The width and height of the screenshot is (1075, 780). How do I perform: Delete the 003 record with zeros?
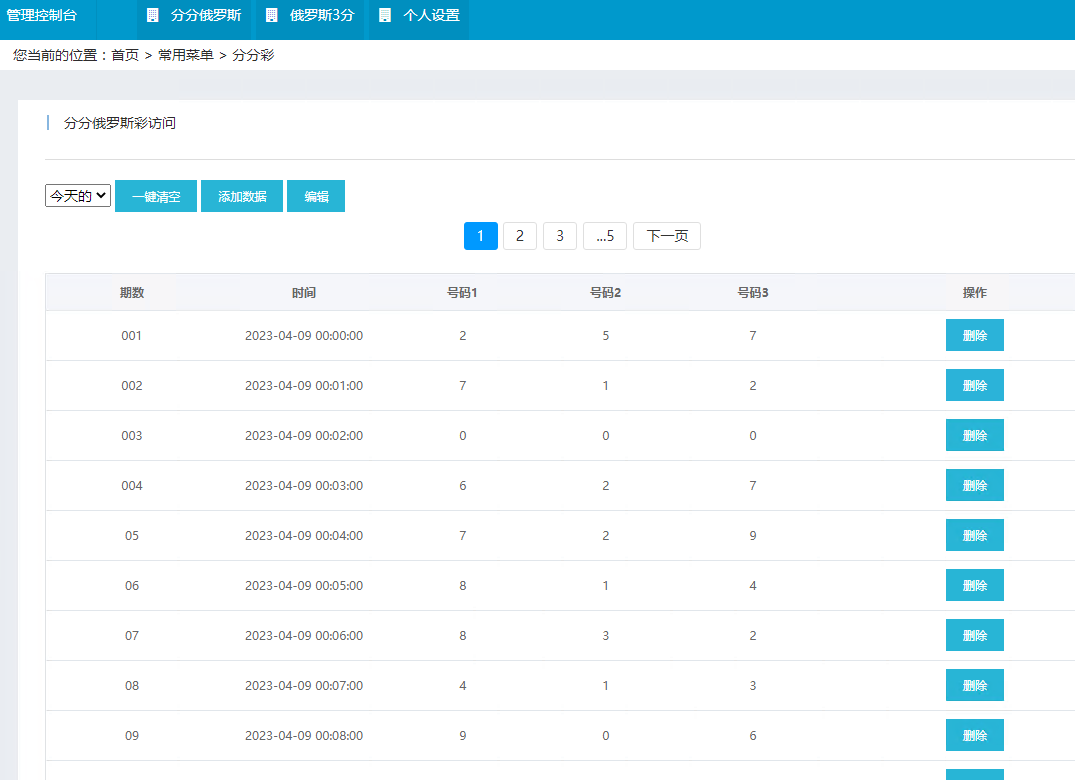tap(974, 435)
